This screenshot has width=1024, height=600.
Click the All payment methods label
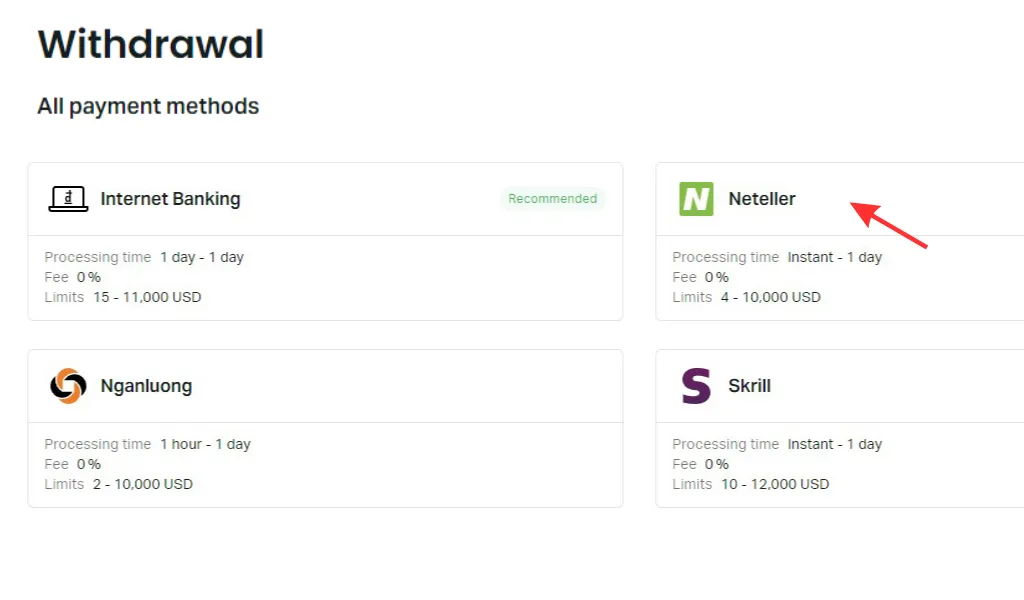coord(148,106)
